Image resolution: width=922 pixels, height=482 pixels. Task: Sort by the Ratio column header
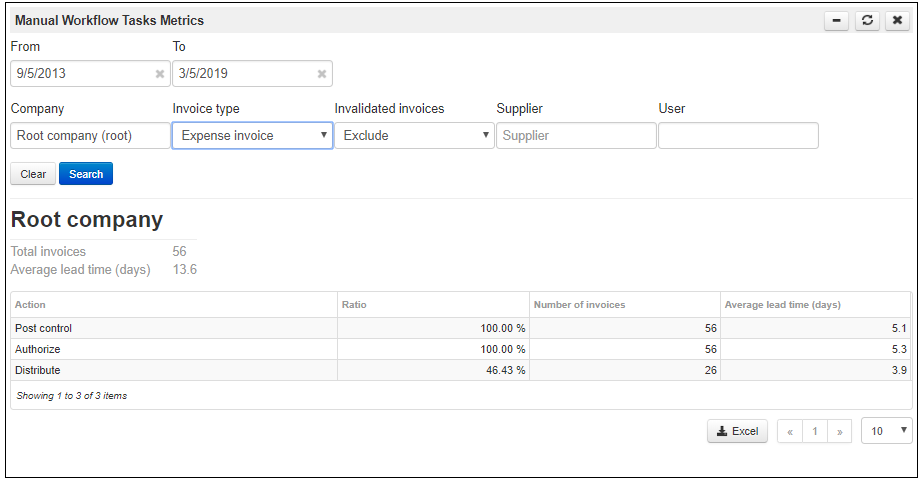[433, 305]
